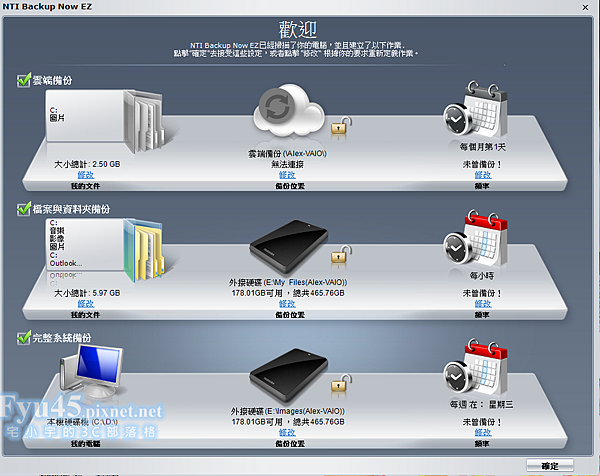Screen dimensions: 600x476
Task: Click the 每週在: 星期三 frequency text
Action: (x=481, y=404)
